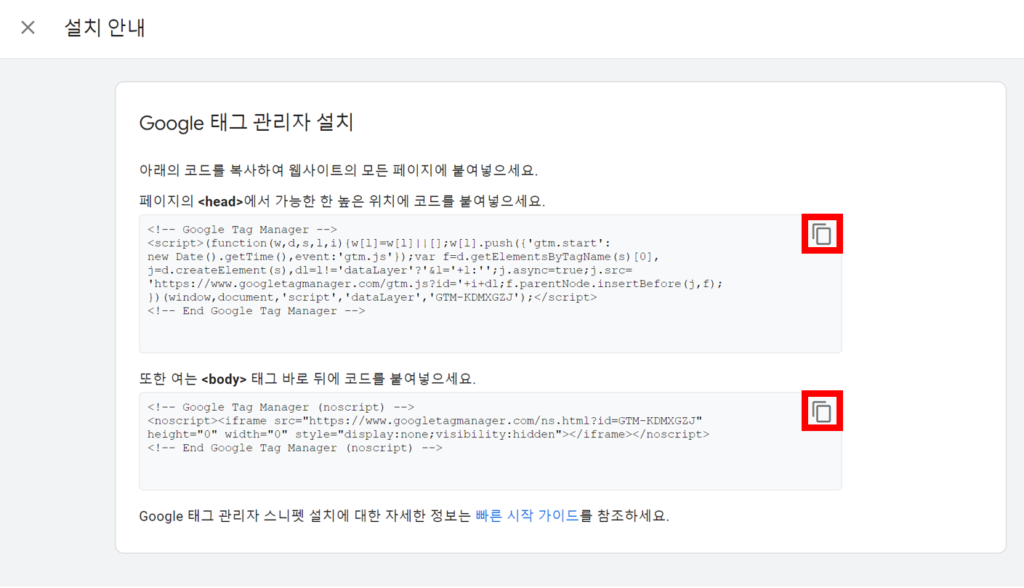1024x588 pixels.
Task: Click inside the head script code box
Action: (490, 284)
